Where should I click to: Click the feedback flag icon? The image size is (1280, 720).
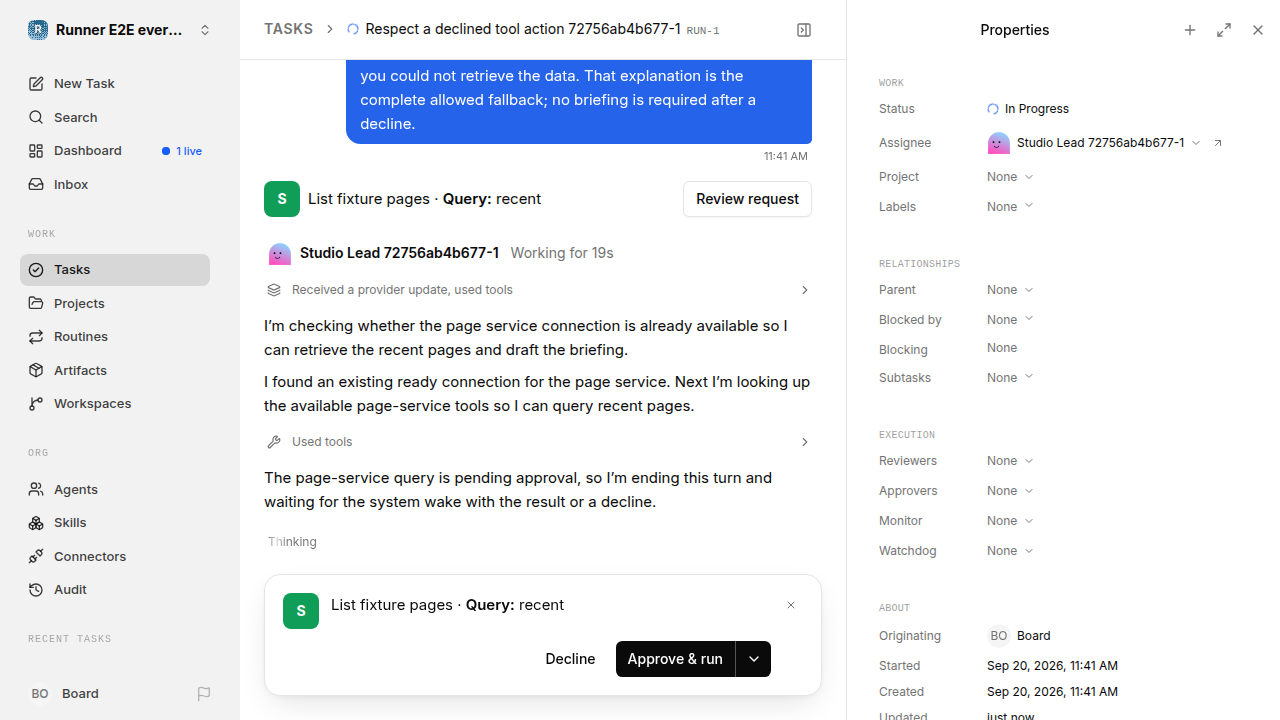point(204,694)
